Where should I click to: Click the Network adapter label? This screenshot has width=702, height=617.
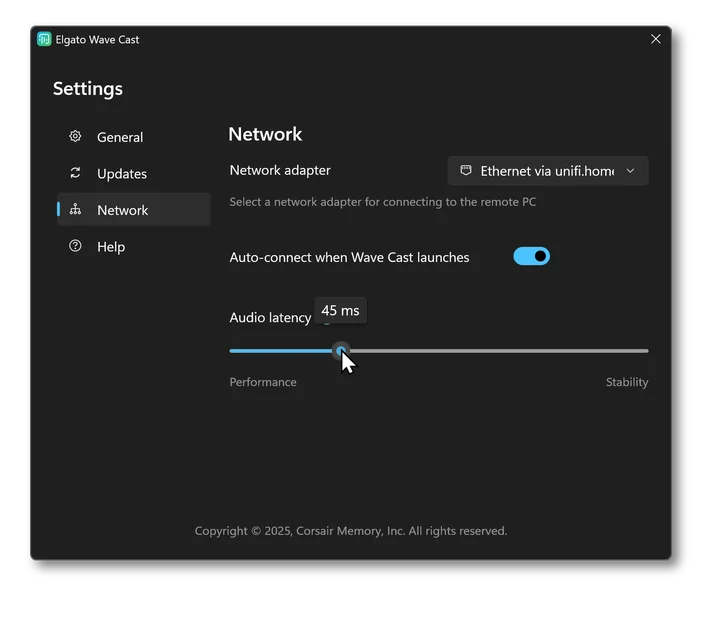tap(280, 170)
